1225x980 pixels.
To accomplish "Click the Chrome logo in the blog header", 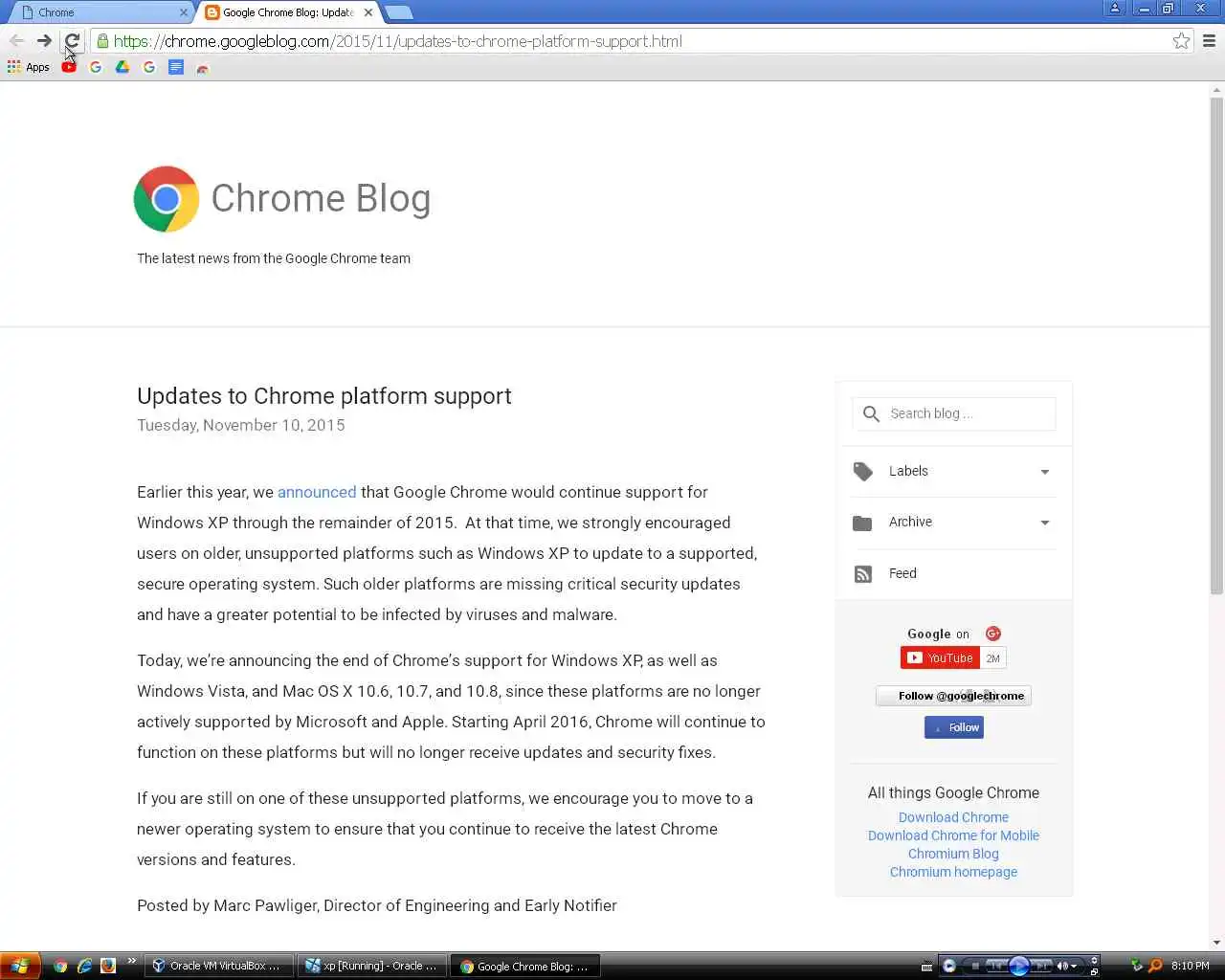I will coord(167,199).
